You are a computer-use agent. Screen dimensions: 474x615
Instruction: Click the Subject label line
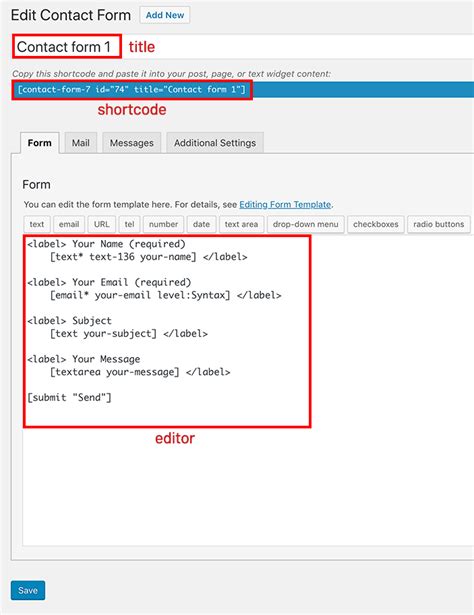pyautogui.click(x=69, y=321)
